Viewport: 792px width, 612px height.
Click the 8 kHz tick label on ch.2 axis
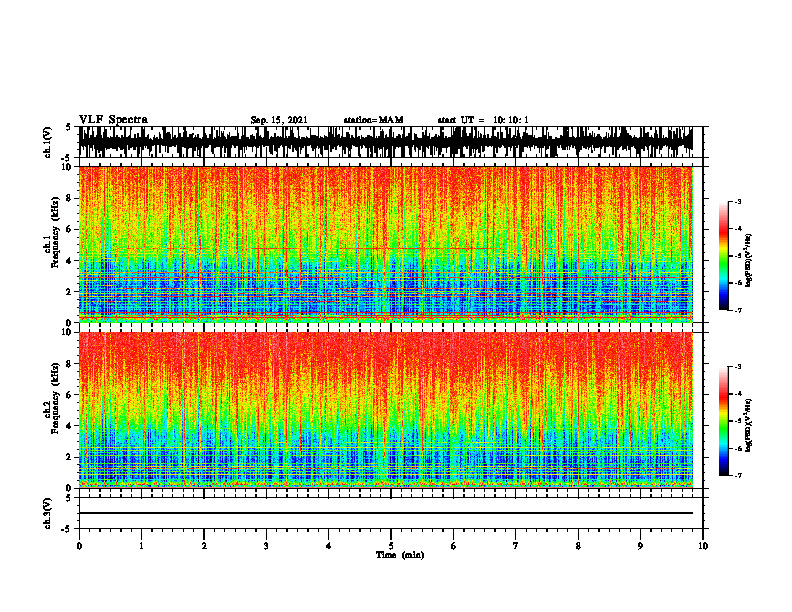pos(70,364)
